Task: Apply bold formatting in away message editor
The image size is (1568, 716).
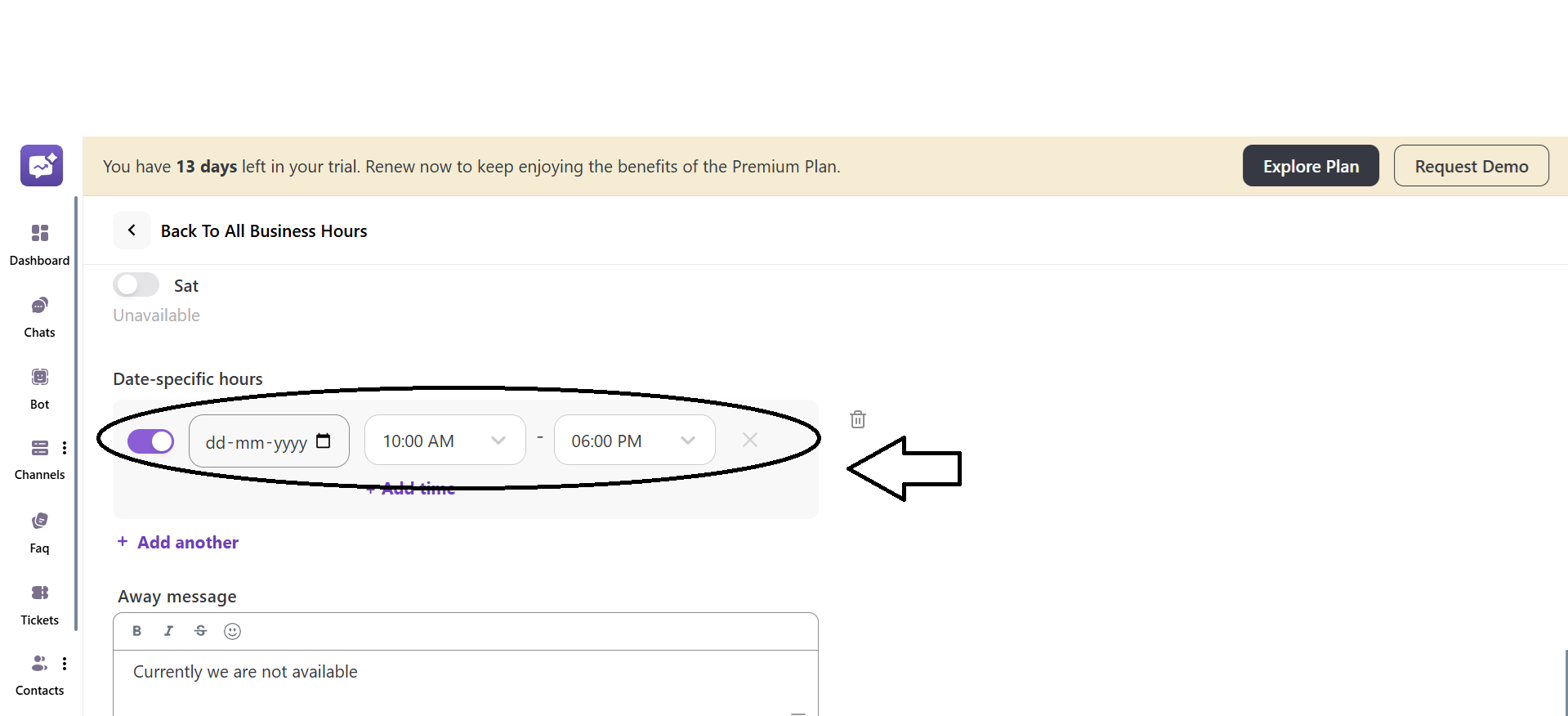Action: coord(136,630)
